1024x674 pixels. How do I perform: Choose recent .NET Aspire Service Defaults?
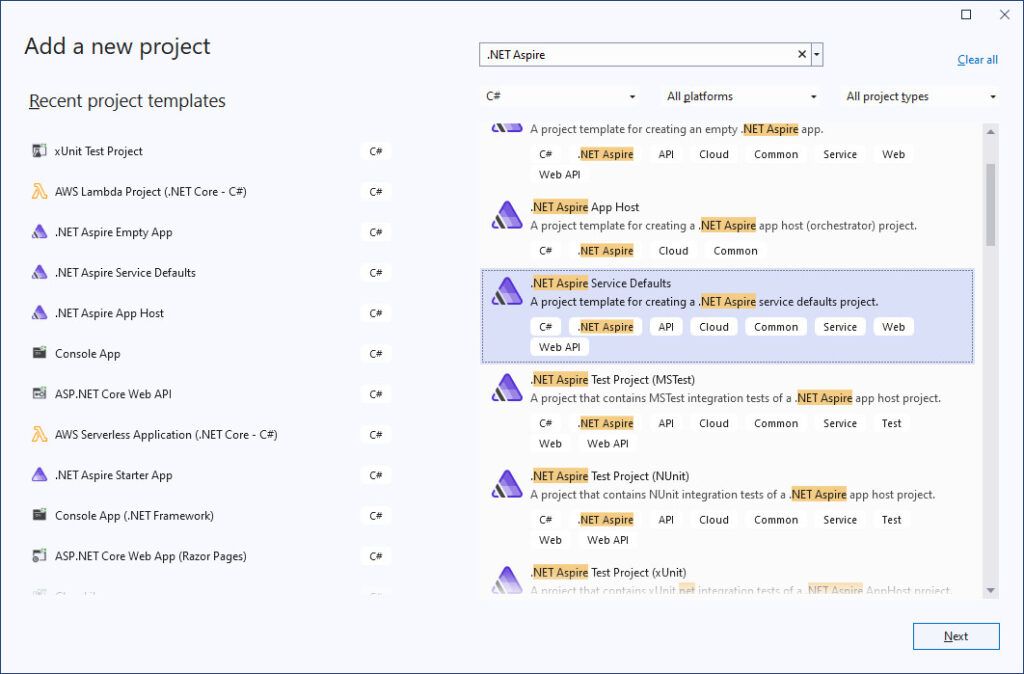pos(125,272)
